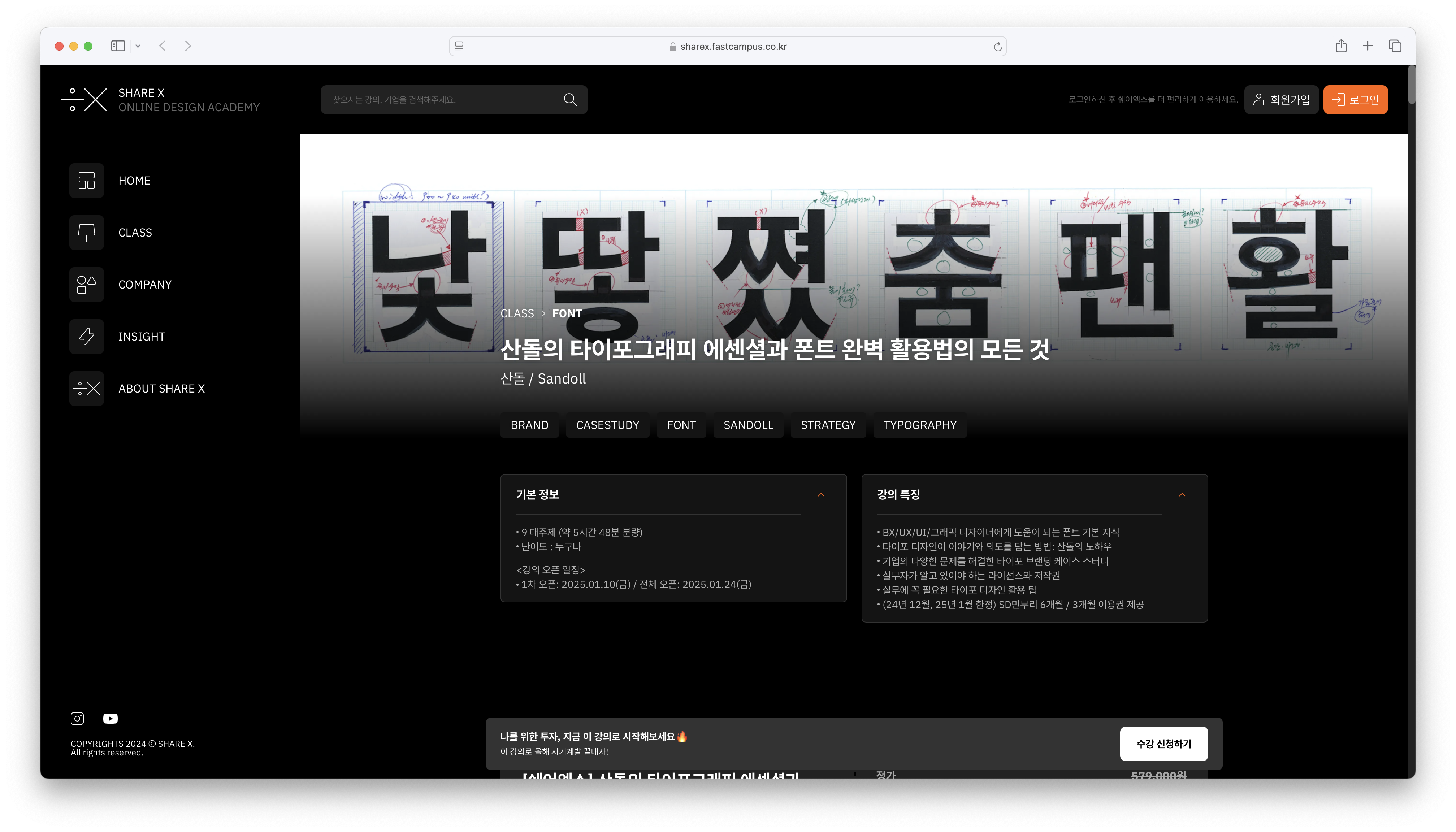Open the Instagram icon in sidebar footer
This screenshot has width=1456, height=832.
click(x=77, y=718)
